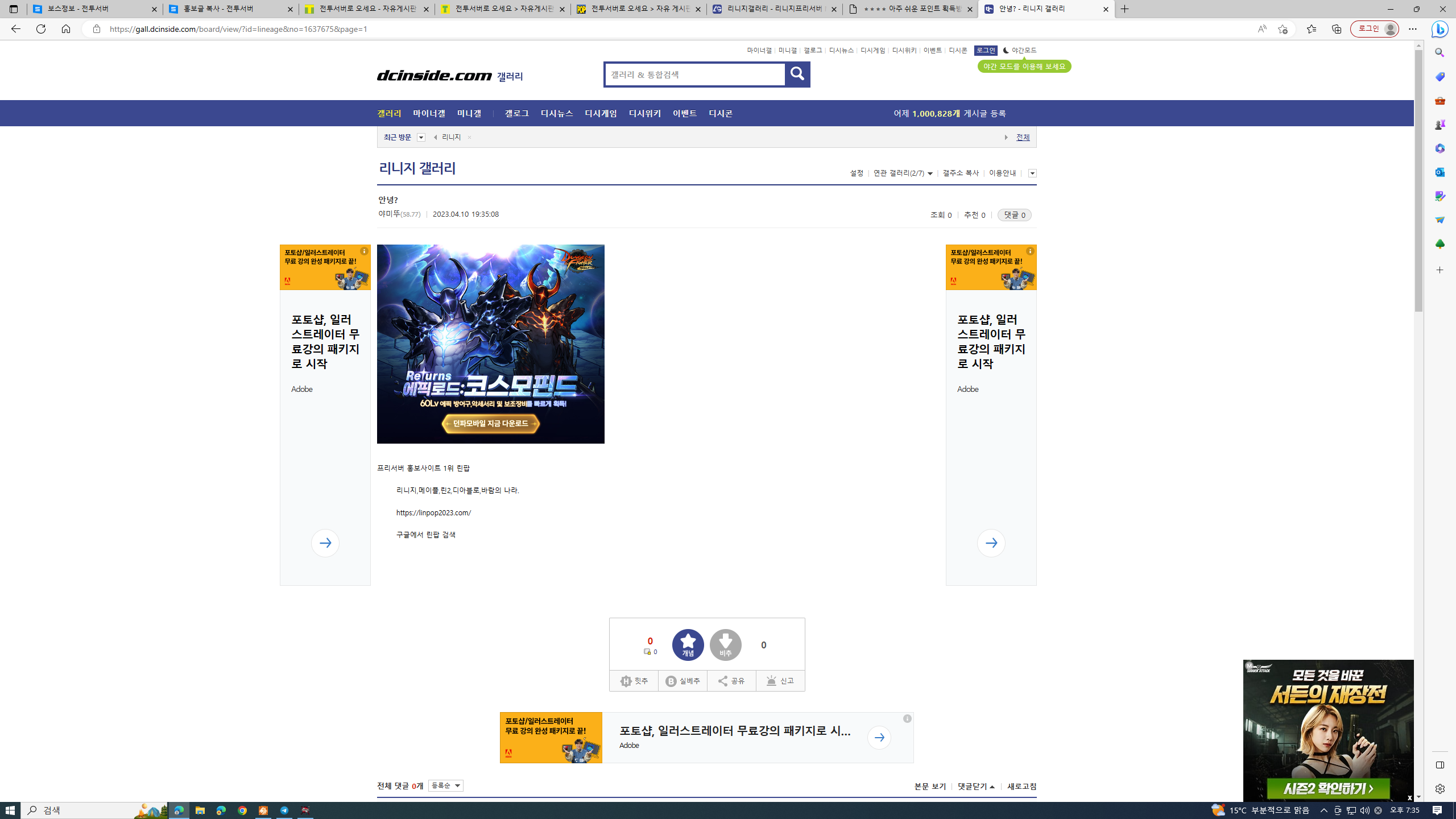Customize sidebar with plus icon
This screenshot has height=819, width=1456.
[1440, 270]
